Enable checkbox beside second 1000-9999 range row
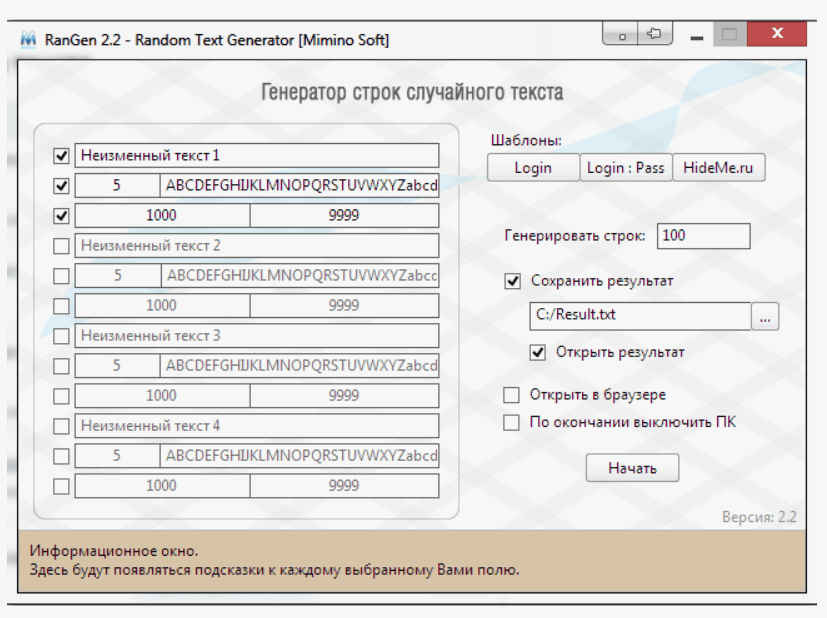 coord(61,305)
